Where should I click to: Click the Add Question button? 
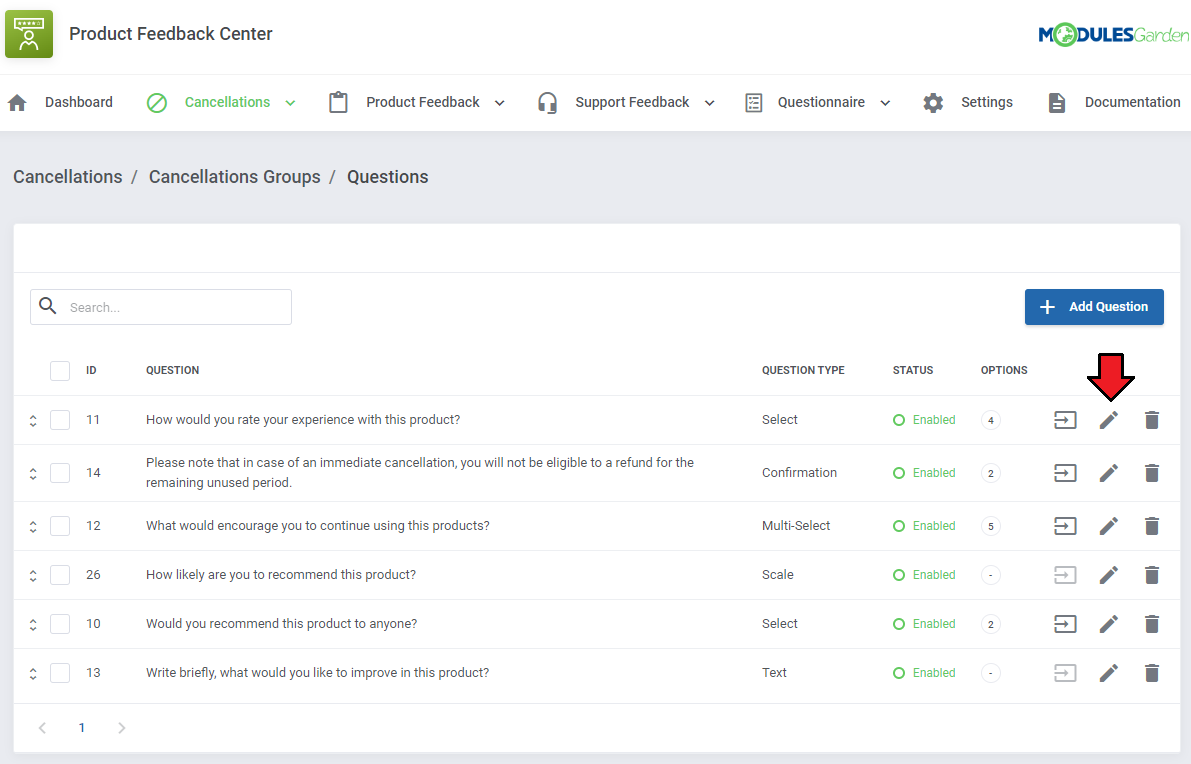pyautogui.click(x=1094, y=307)
